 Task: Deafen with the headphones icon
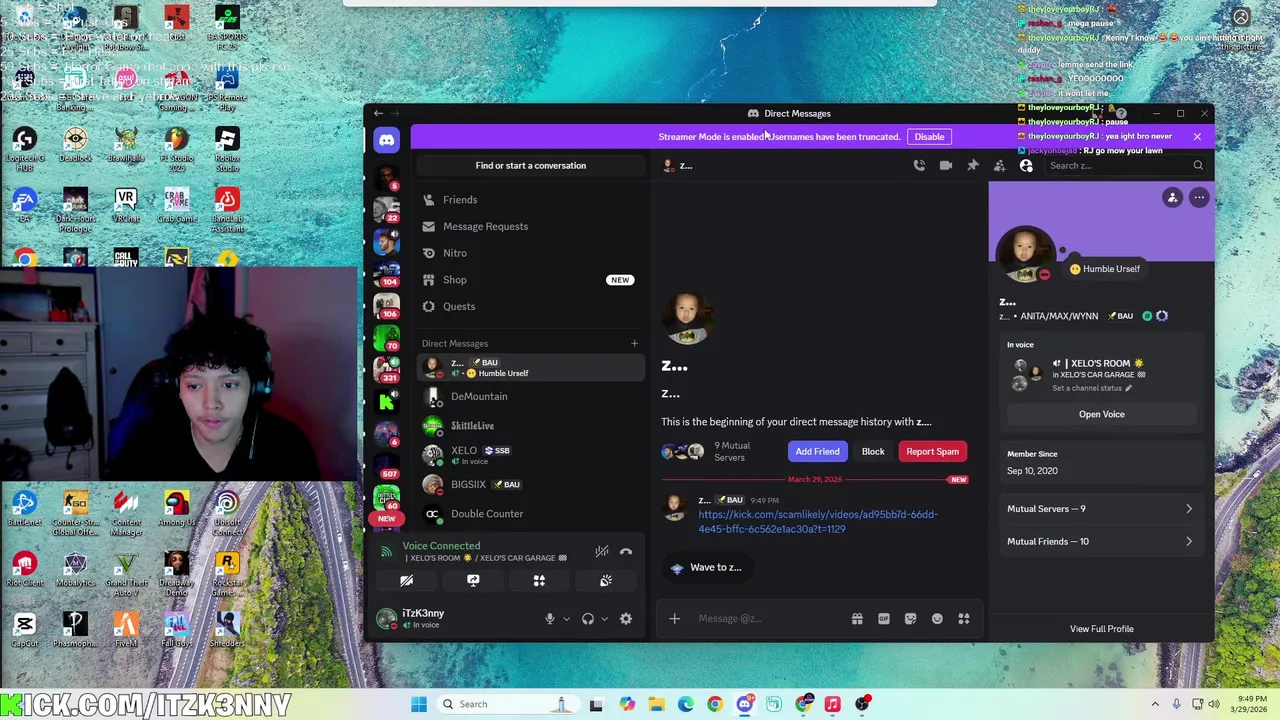(x=588, y=619)
